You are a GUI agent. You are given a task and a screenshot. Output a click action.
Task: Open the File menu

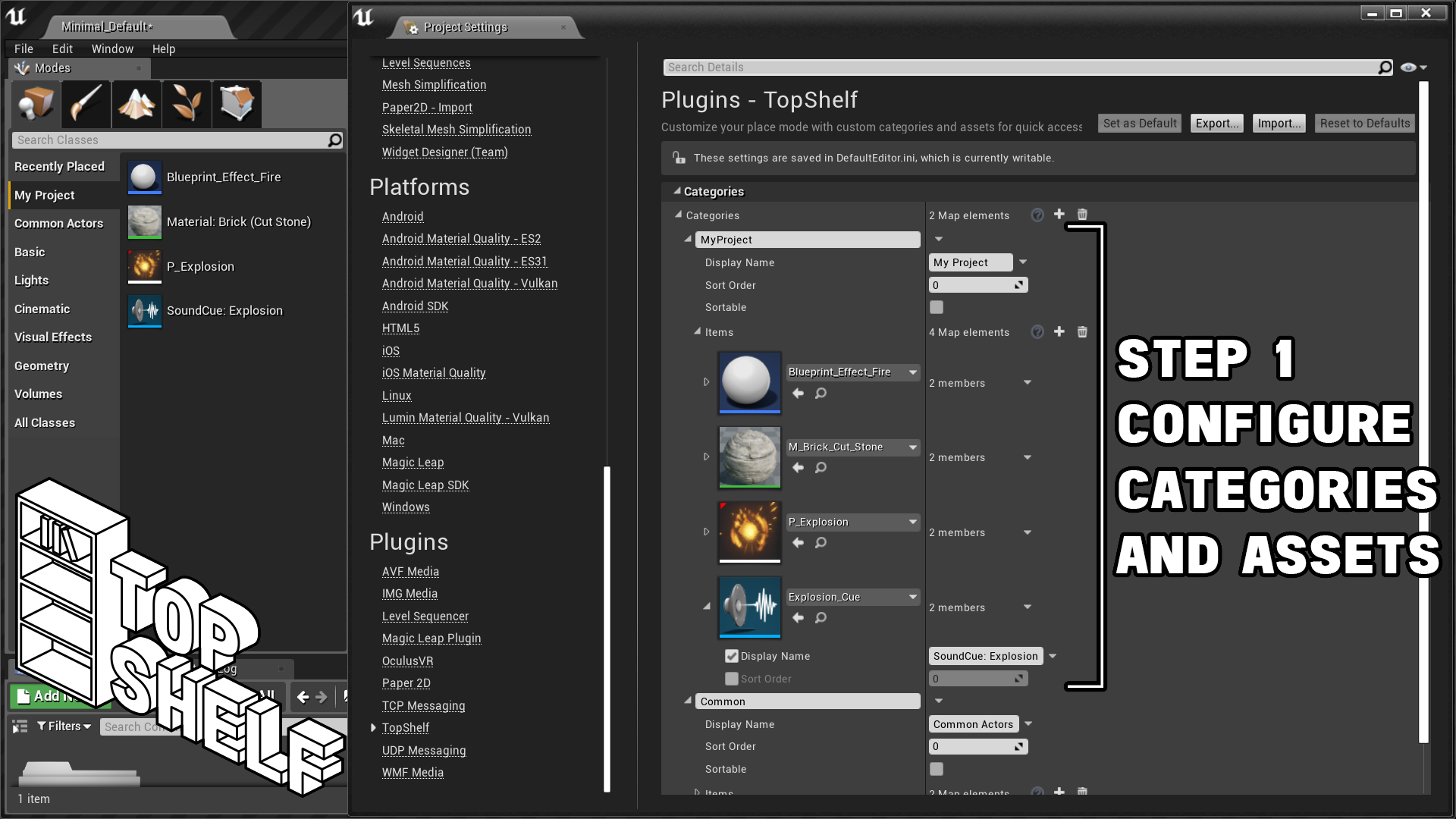coord(24,49)
